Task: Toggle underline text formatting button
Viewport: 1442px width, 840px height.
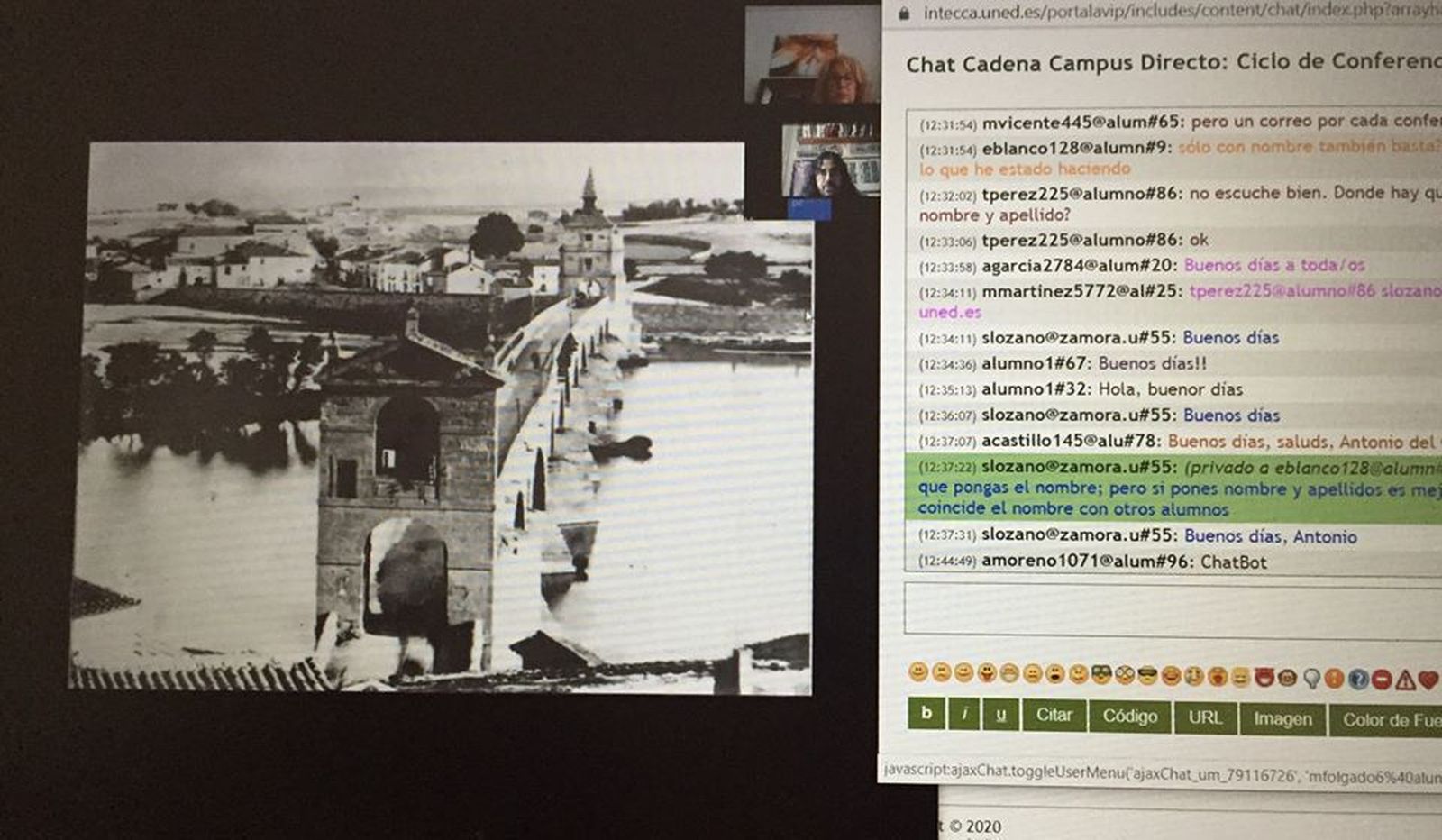Action: point(1000,716)
